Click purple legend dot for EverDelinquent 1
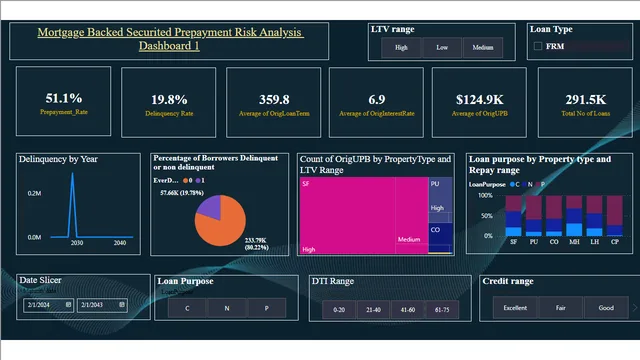Screen dimensions: 640x360 [198, 180]
